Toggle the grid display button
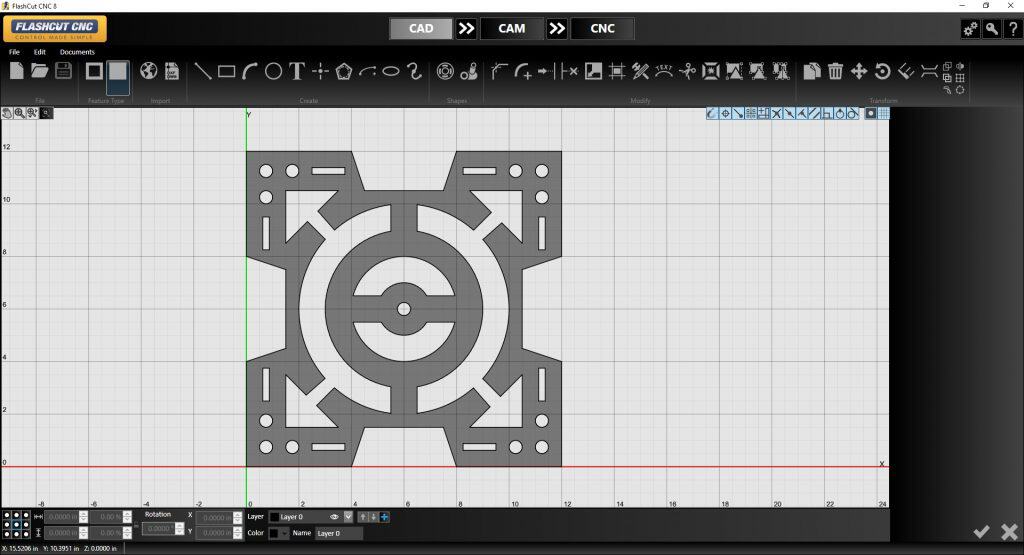This screenshot has width=1024, height=555. tap(884, 114)
